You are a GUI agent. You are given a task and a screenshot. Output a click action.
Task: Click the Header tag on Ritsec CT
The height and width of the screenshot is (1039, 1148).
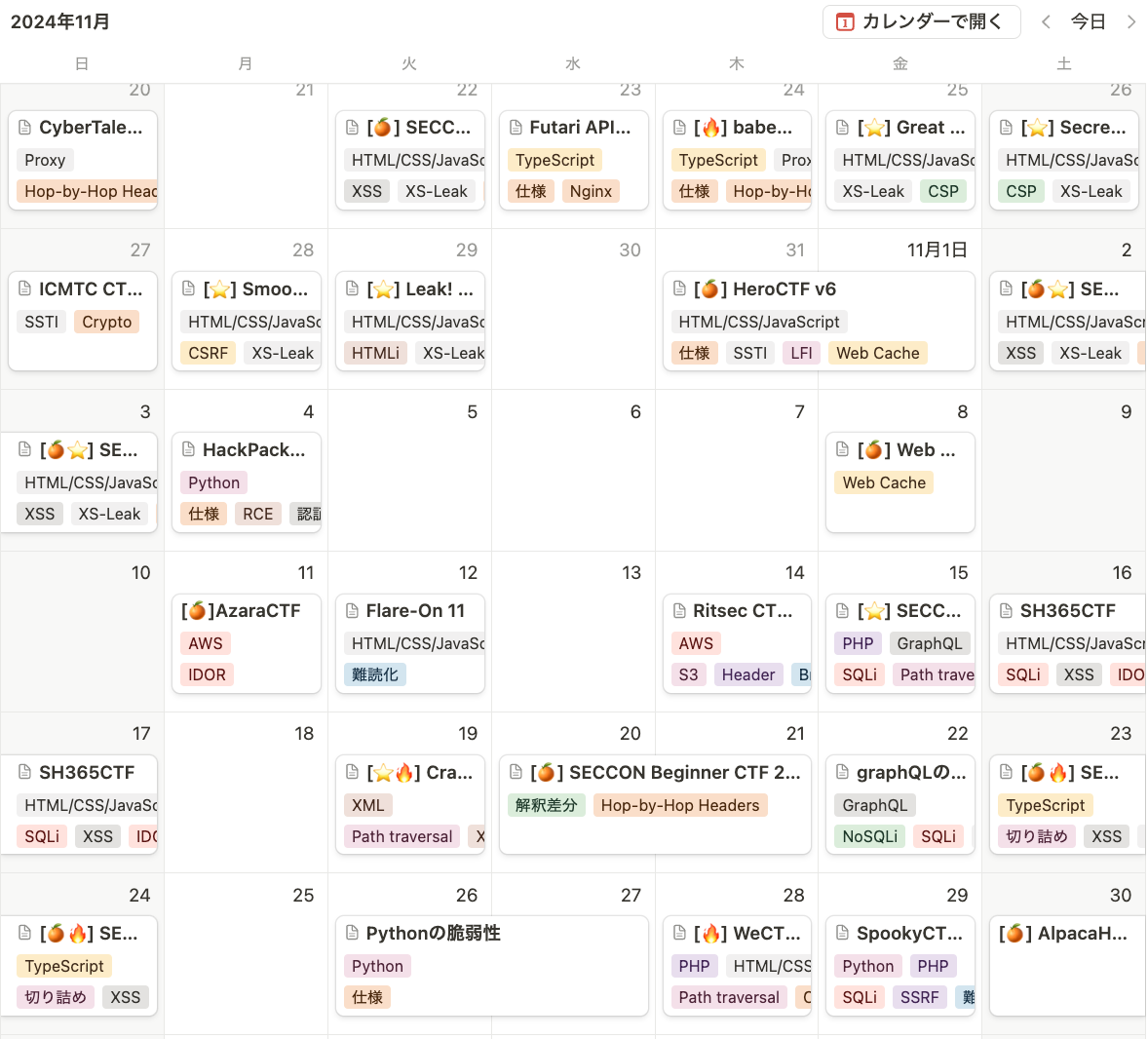coord(748,675)
